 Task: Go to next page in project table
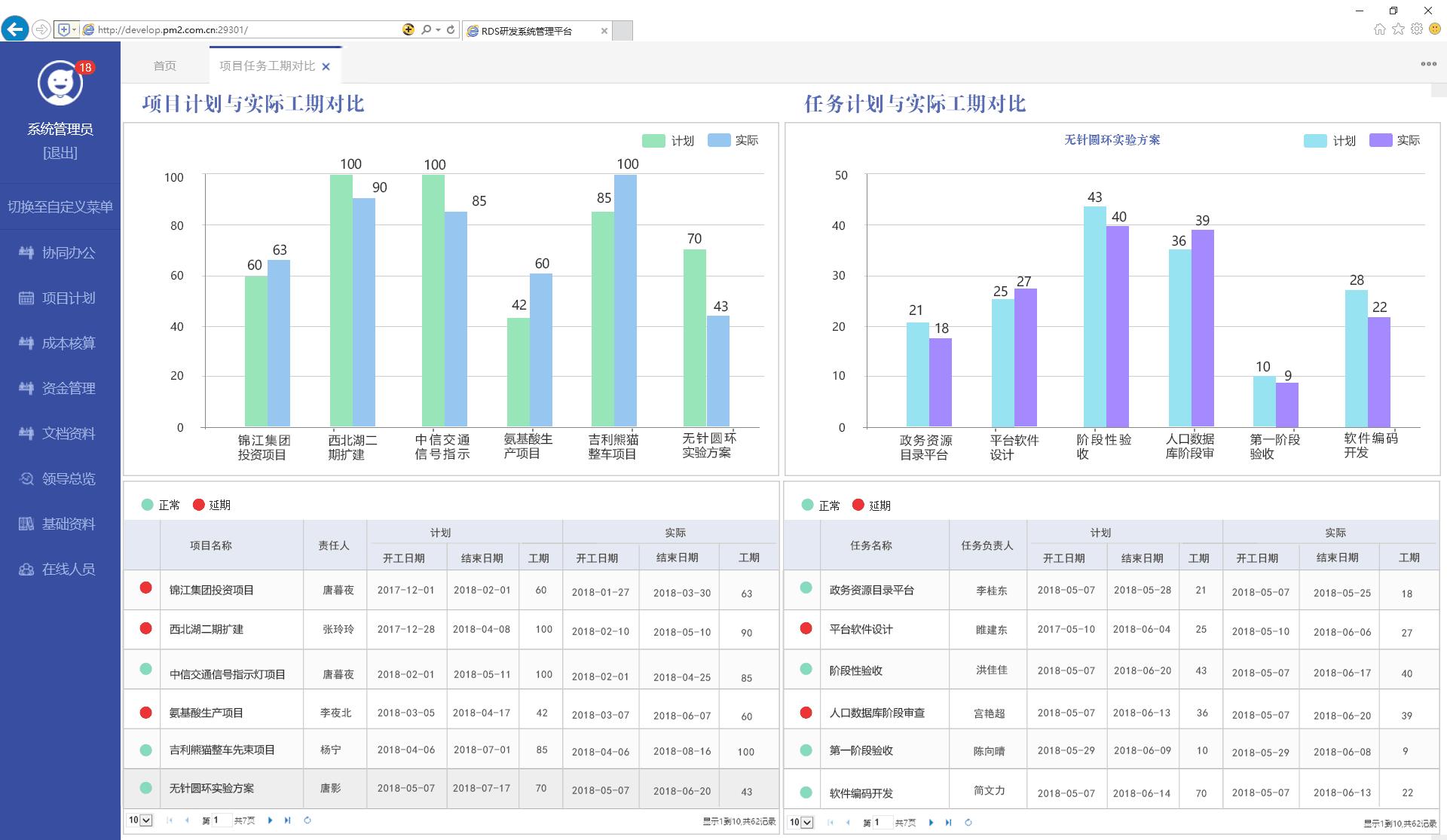pos(270,820)
